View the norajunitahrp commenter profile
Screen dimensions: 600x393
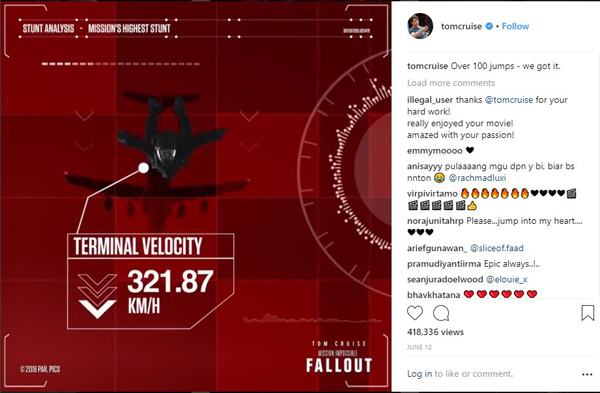pos(435,221)
